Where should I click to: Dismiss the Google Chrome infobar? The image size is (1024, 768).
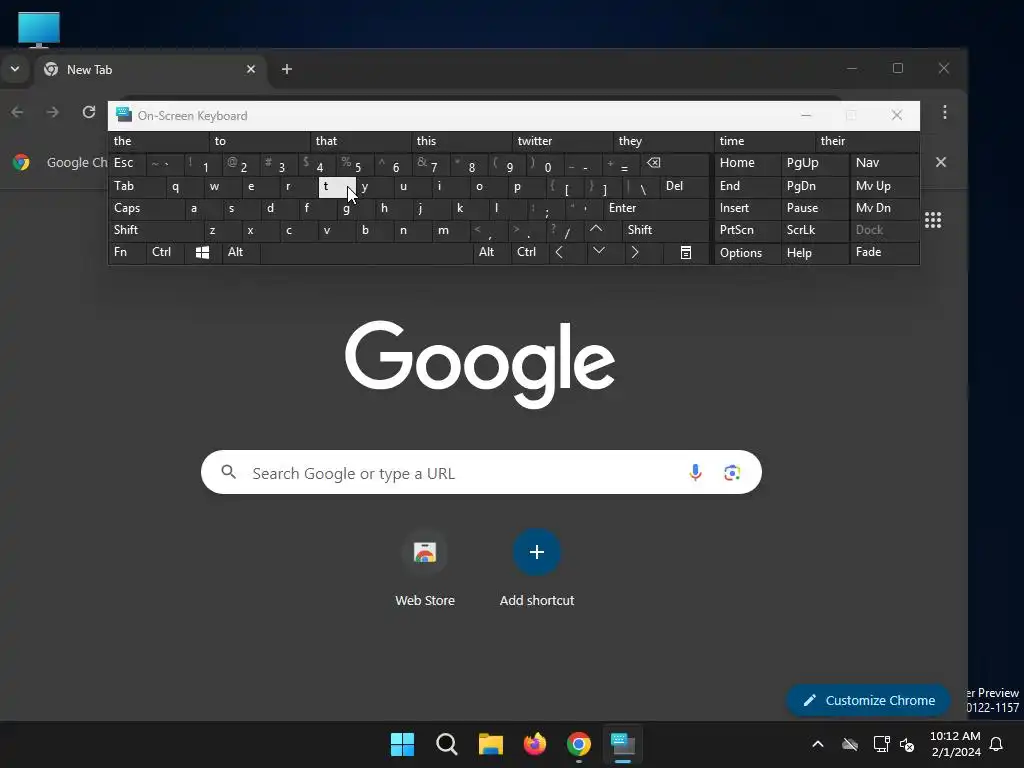(x=940, y=162)
